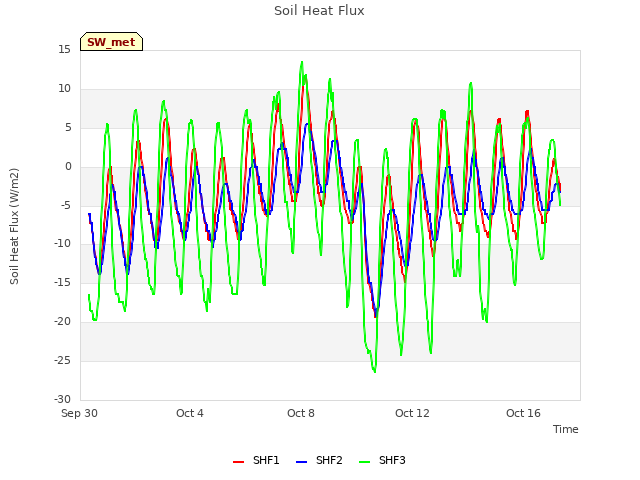Image resolution: width=640 pixels, height=480 pixels.
Task: Click the 10 y-axis tick label
Action: (x=64, y=89)
